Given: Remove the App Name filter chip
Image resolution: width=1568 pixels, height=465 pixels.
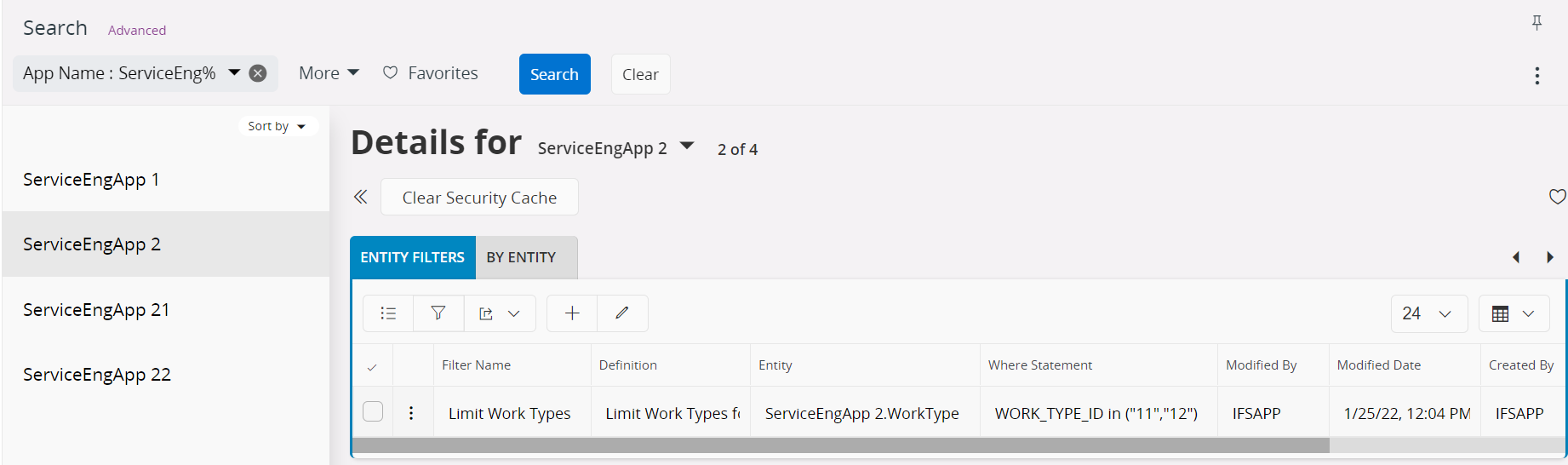Looking at the screenshot, I should pyautogui.click(x=258, y=73).
